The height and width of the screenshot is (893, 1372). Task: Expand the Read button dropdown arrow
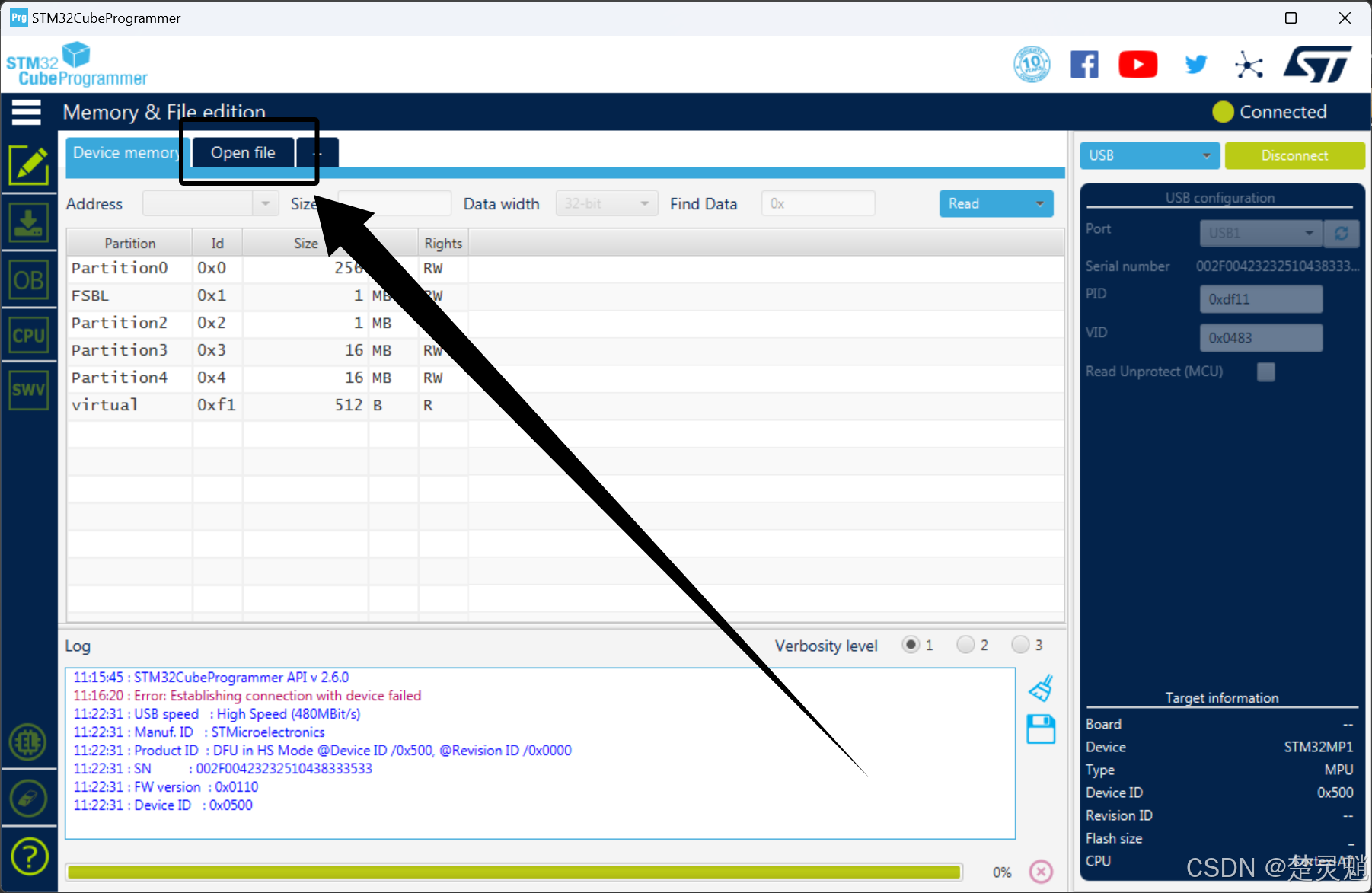tap(1040, 203)
